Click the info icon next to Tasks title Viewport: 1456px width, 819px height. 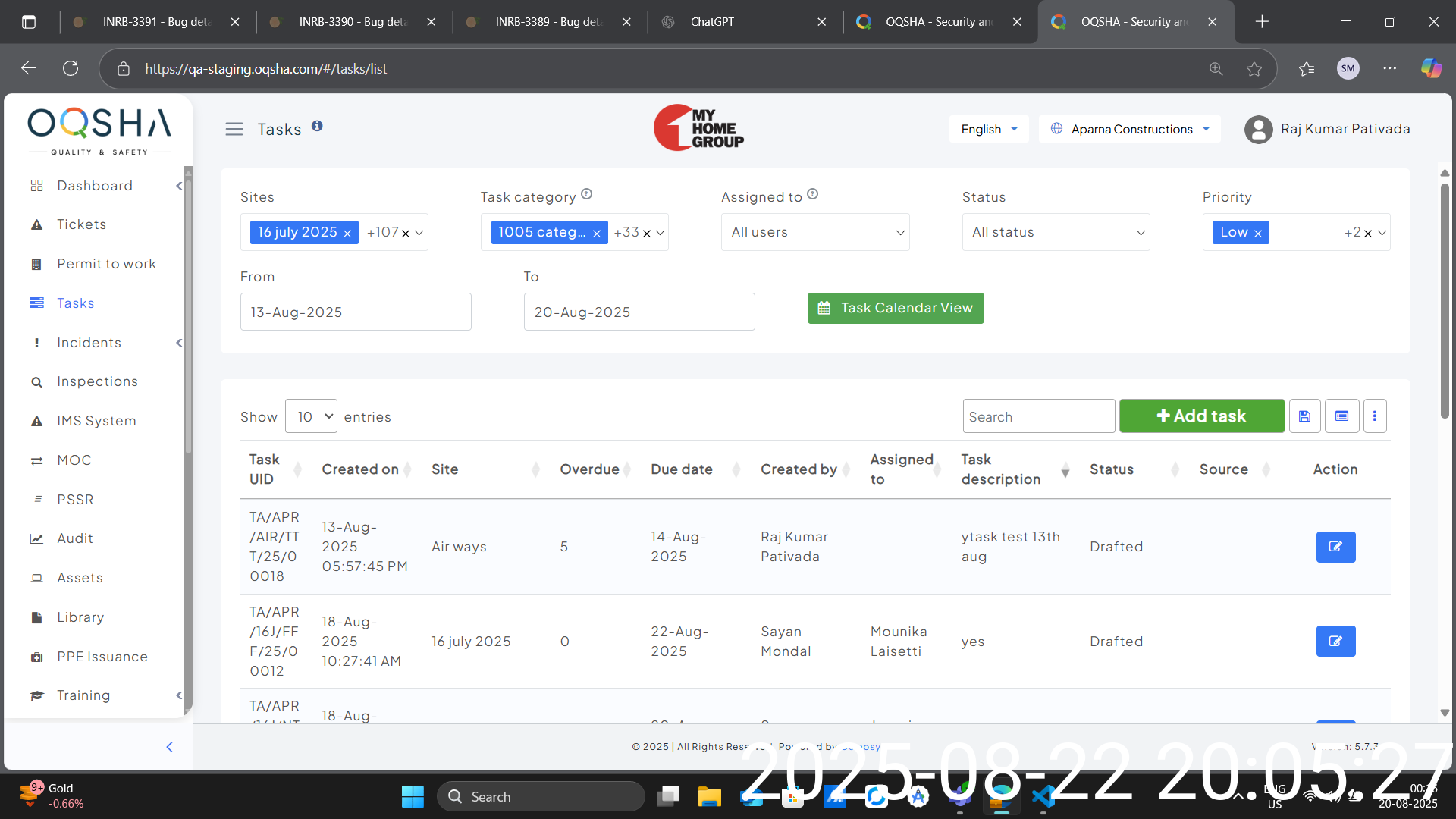[317, 126]
